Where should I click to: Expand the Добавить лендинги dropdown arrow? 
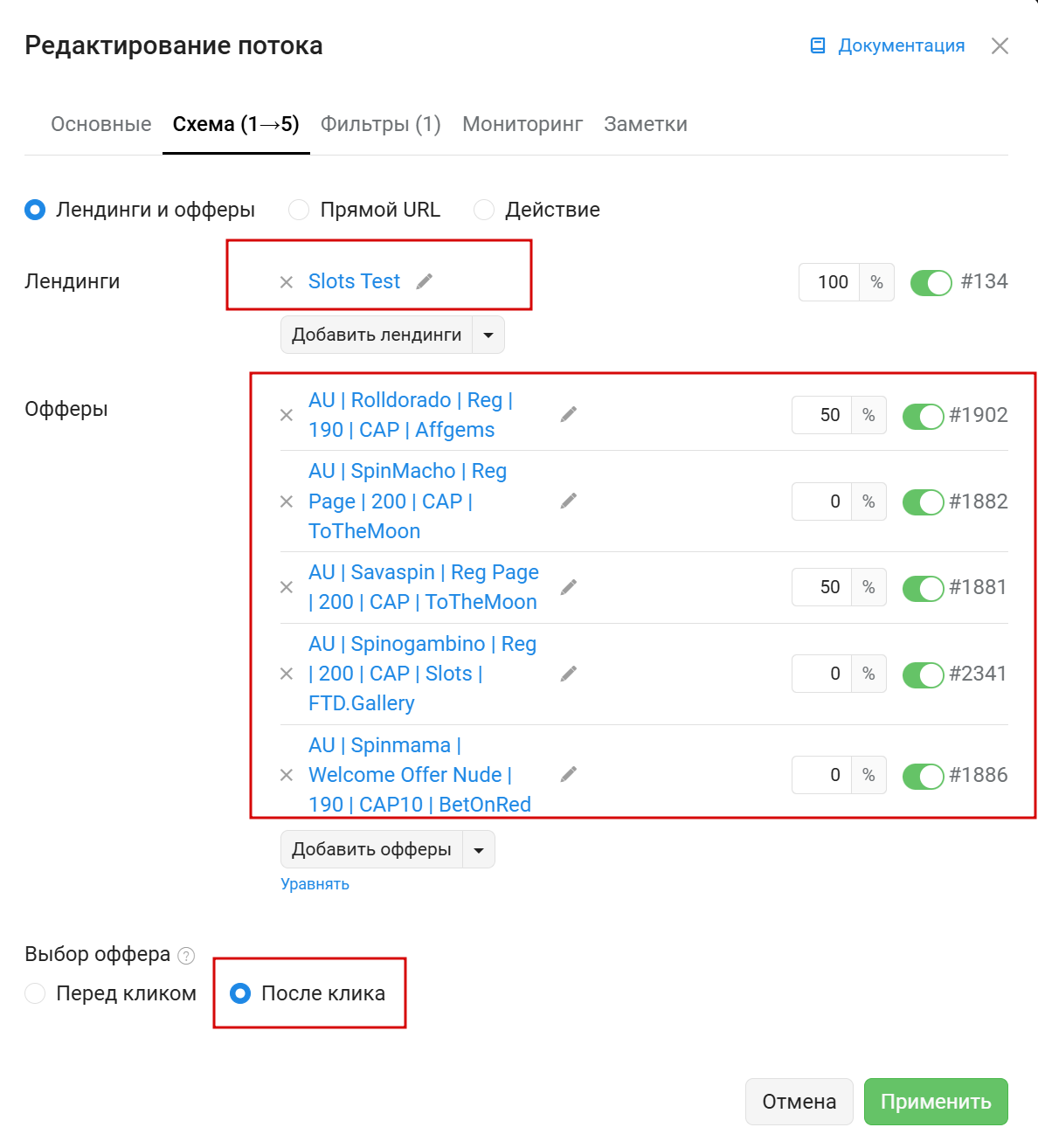tap(488, 335)
